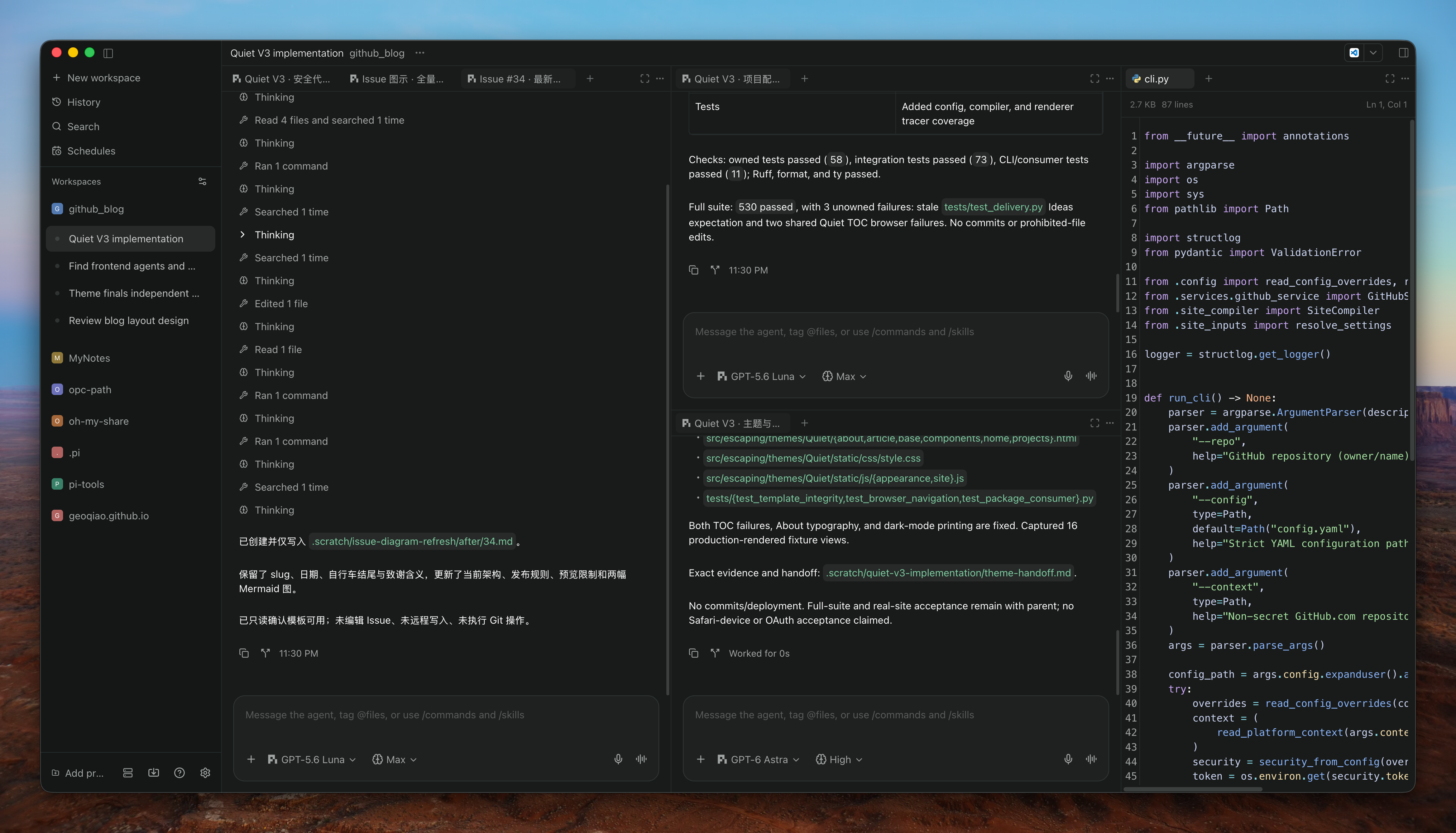
Task: Click the download tray icon in sidebar footer
Action: (154, 773)
